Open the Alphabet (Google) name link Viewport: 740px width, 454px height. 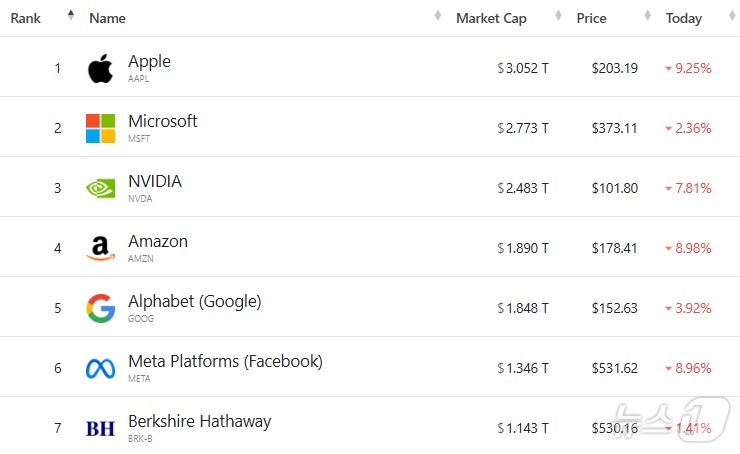point(194,302)
